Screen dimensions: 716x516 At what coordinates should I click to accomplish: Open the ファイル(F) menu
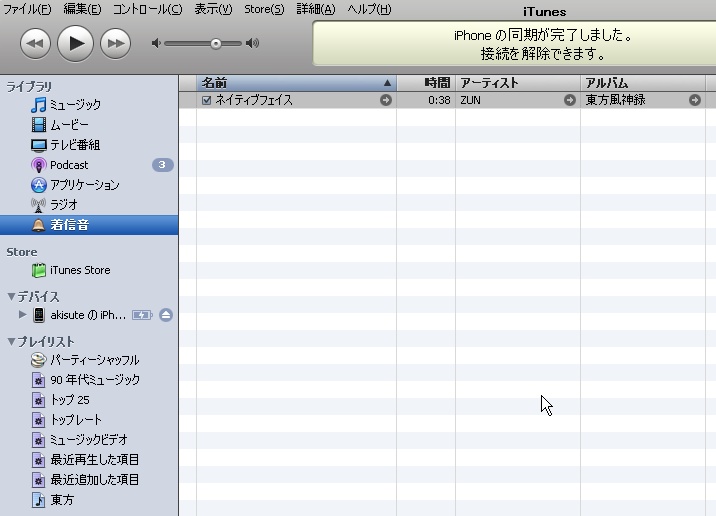pos(27,9)
